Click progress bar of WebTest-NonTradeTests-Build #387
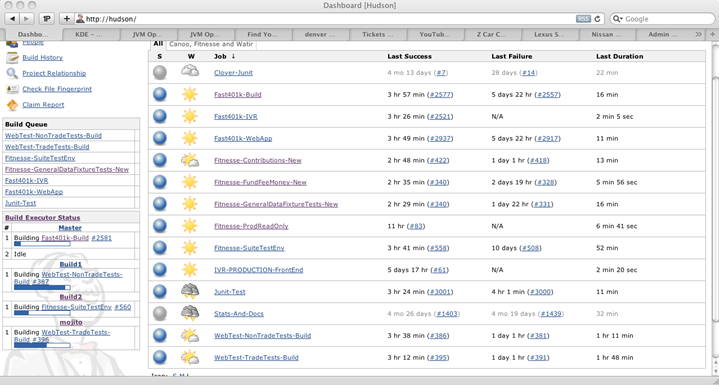Viewport: 719px width, 385px height. pyautogui.click(x=42, y=287)
